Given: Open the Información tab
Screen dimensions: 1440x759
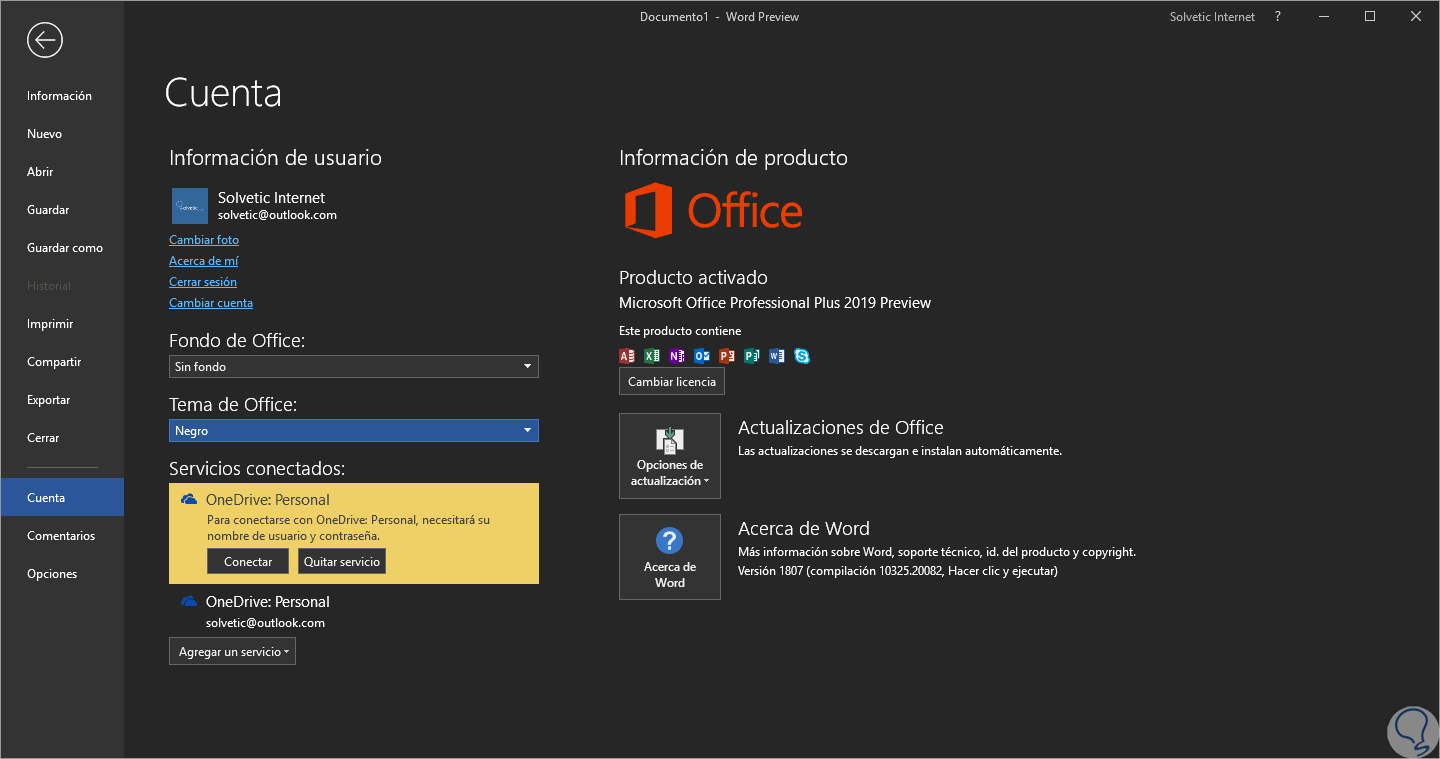Looking at the screenshot, I should point(62,96).
